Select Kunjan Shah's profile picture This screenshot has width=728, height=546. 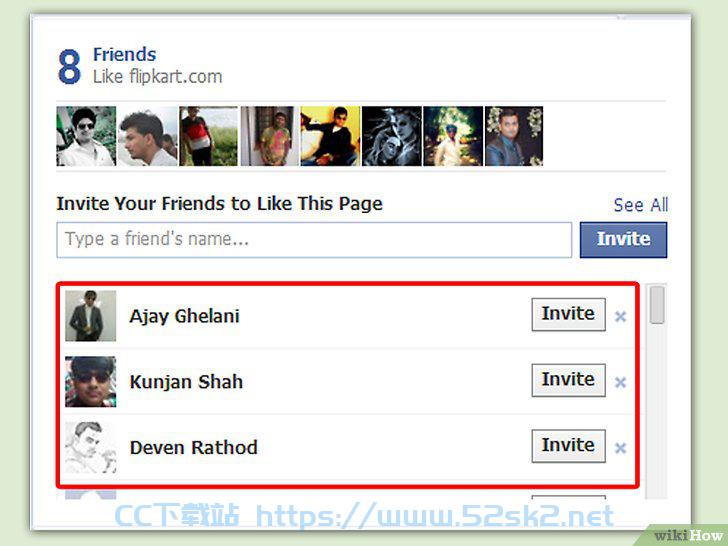[91, 382]
